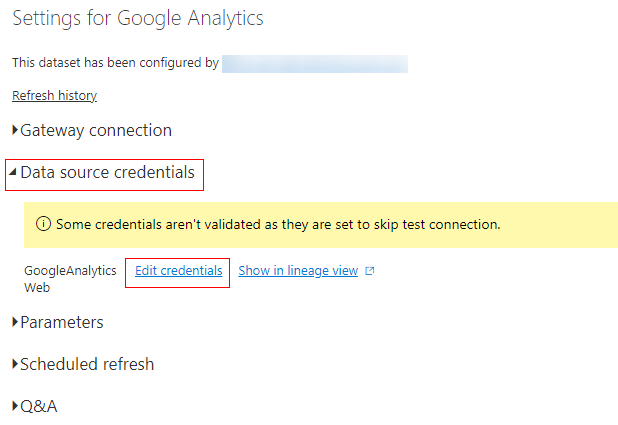
Task: Click the triangle arrow beside Scheduled refresh
Action: point(15,363)
